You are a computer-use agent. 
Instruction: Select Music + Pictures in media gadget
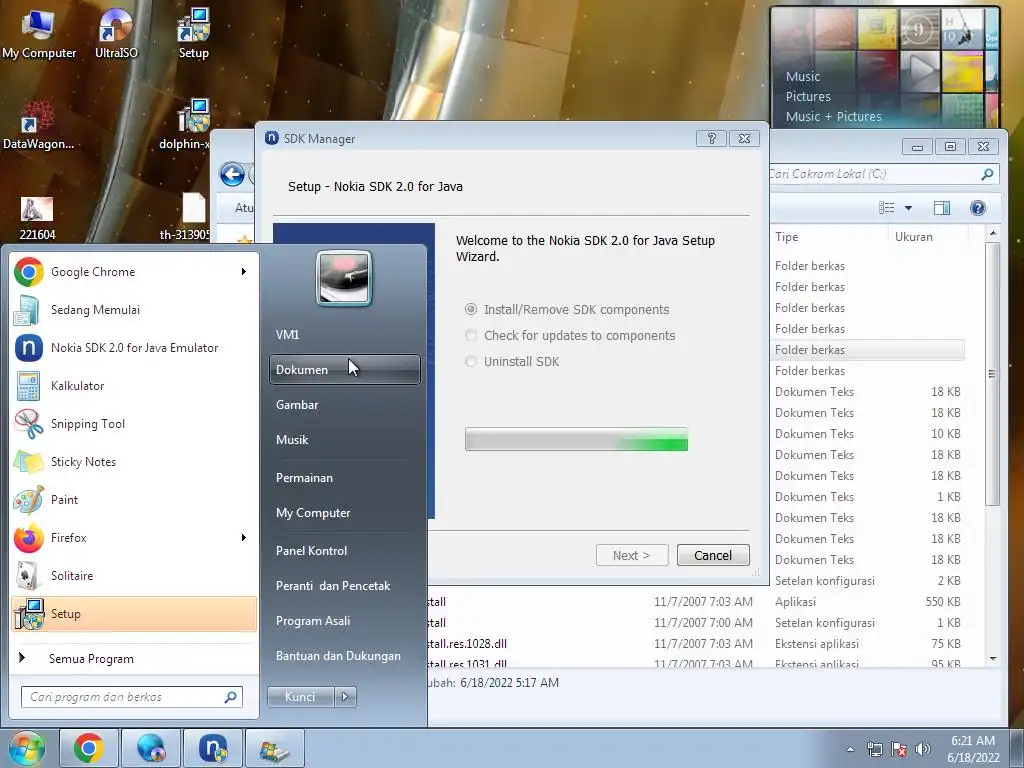pyautogui.click(x=833, y=116)
